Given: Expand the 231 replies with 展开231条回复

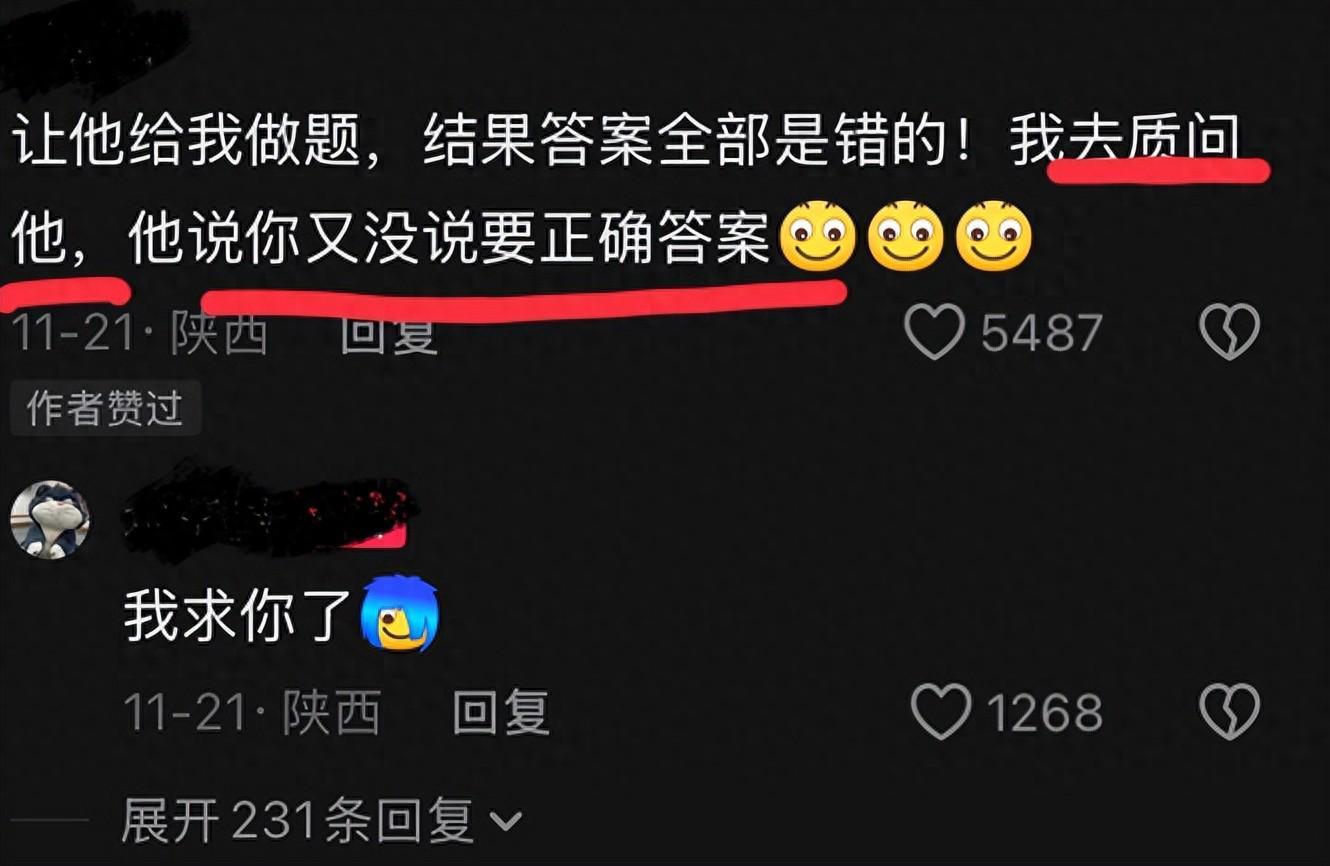Looking at the screenshot, I should pos(322,822).
